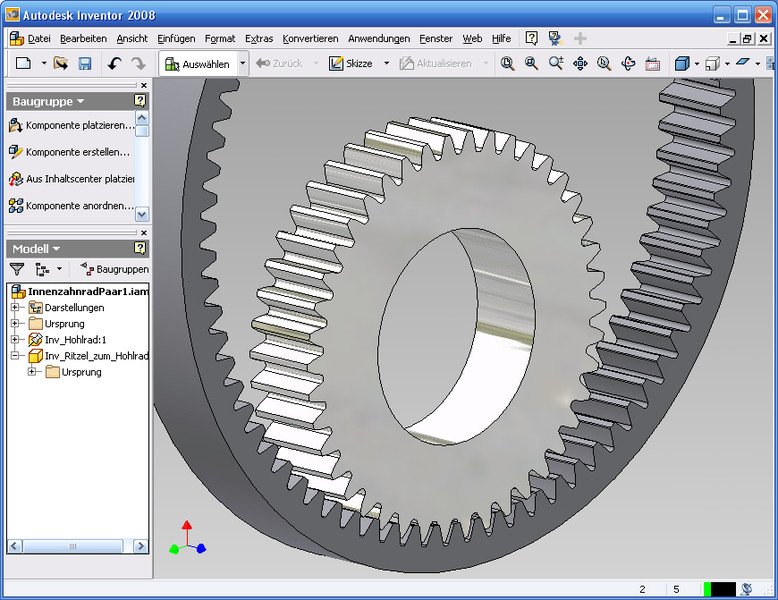Click the Save (floppy disk) icon
The height and width of the screenshot is (600, 778).
pos(85,63)
